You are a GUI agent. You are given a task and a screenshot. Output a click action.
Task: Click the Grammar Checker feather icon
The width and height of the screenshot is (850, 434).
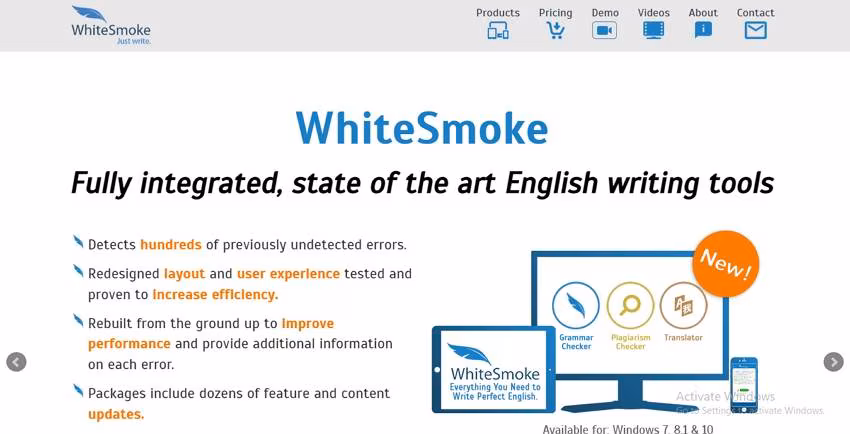576,306
